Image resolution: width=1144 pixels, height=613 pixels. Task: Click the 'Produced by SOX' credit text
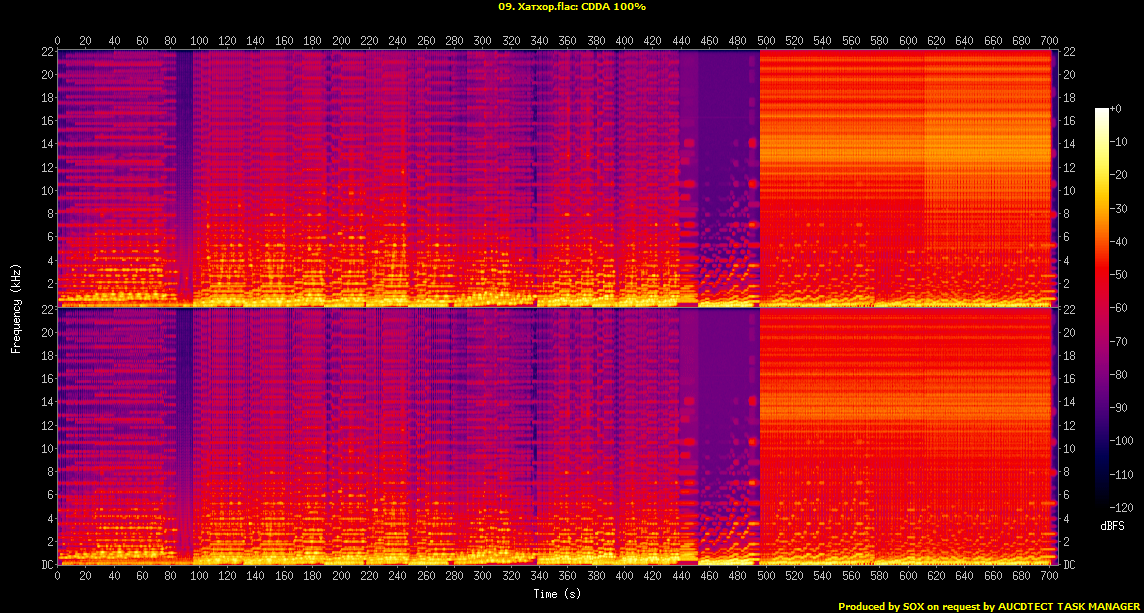[x=890, y=606]
